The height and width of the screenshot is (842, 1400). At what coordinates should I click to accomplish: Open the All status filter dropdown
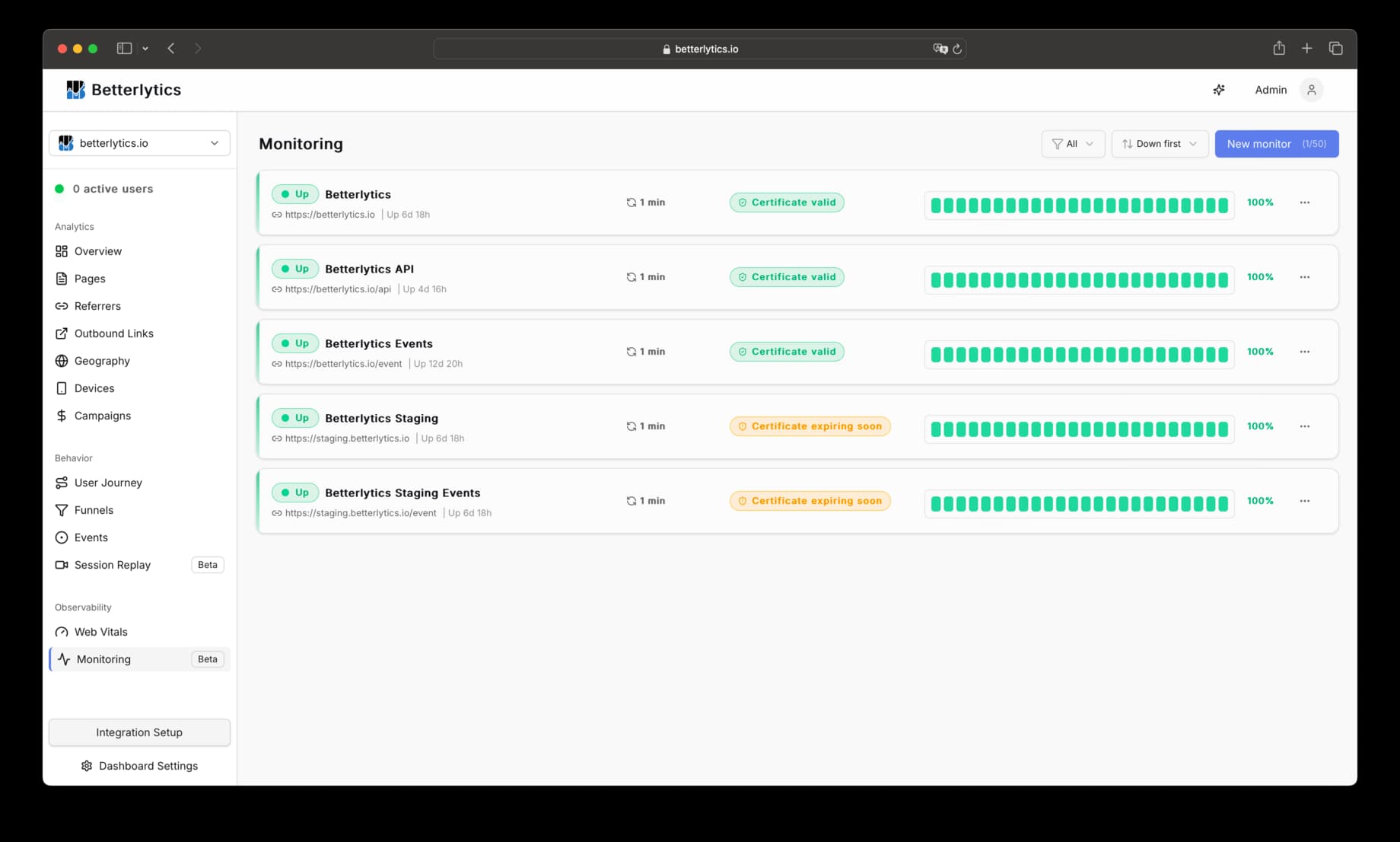(x=1073, y=143)
